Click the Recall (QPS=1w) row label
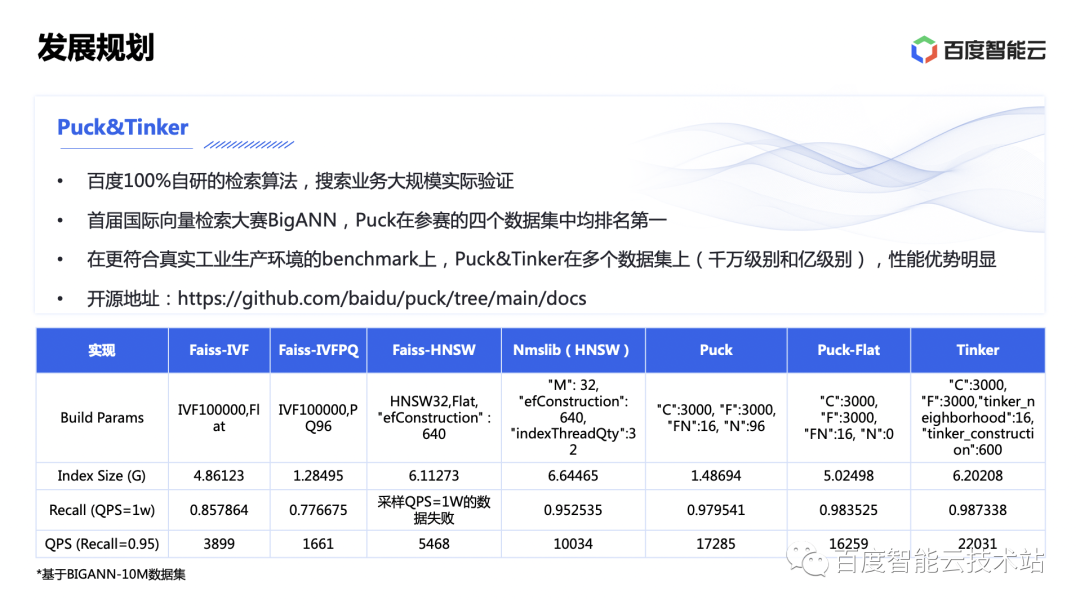This screenshot has height=608, width=1080. click(102, 510)
